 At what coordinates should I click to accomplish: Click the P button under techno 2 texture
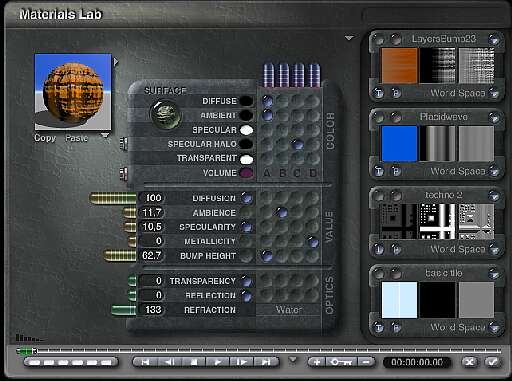pyautogui.click(x=396, y=249)
